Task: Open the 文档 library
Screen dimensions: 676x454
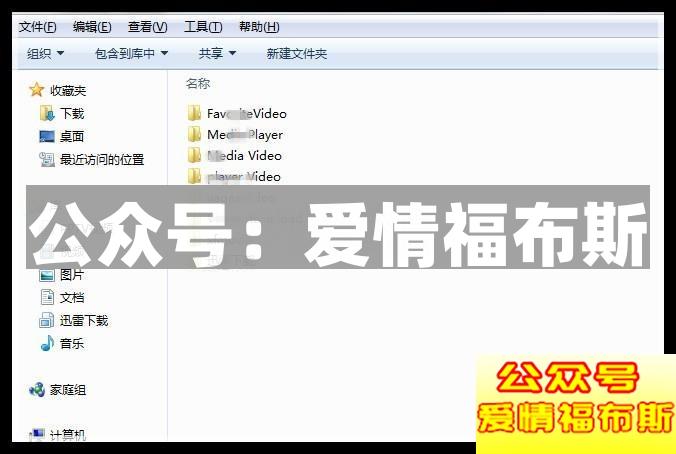Action: click(x=72, y=297)
